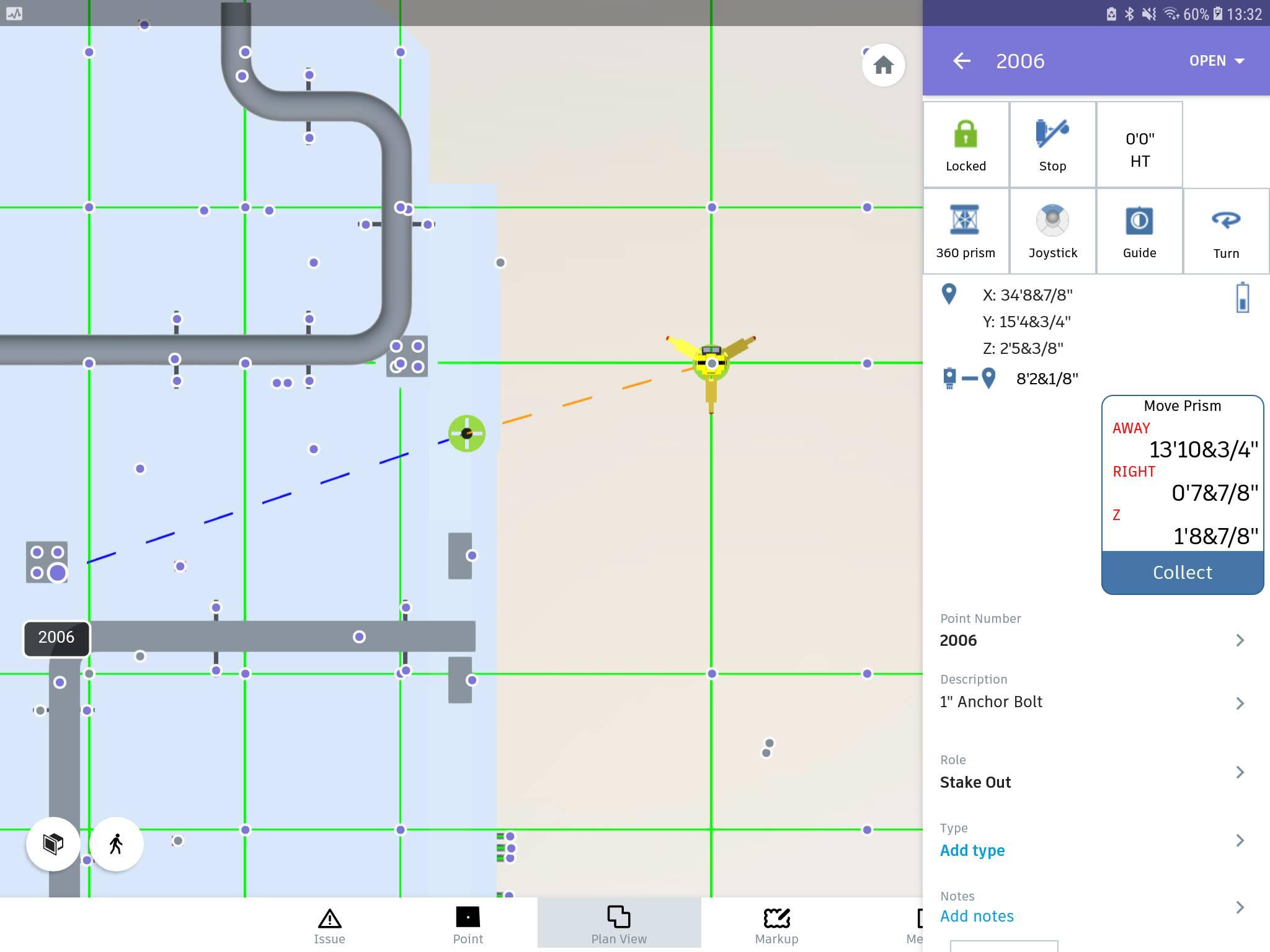Select the 2006 point label on map
Image resolution: width=1270 pixels, height=952 pixels.
coord(56,638)
